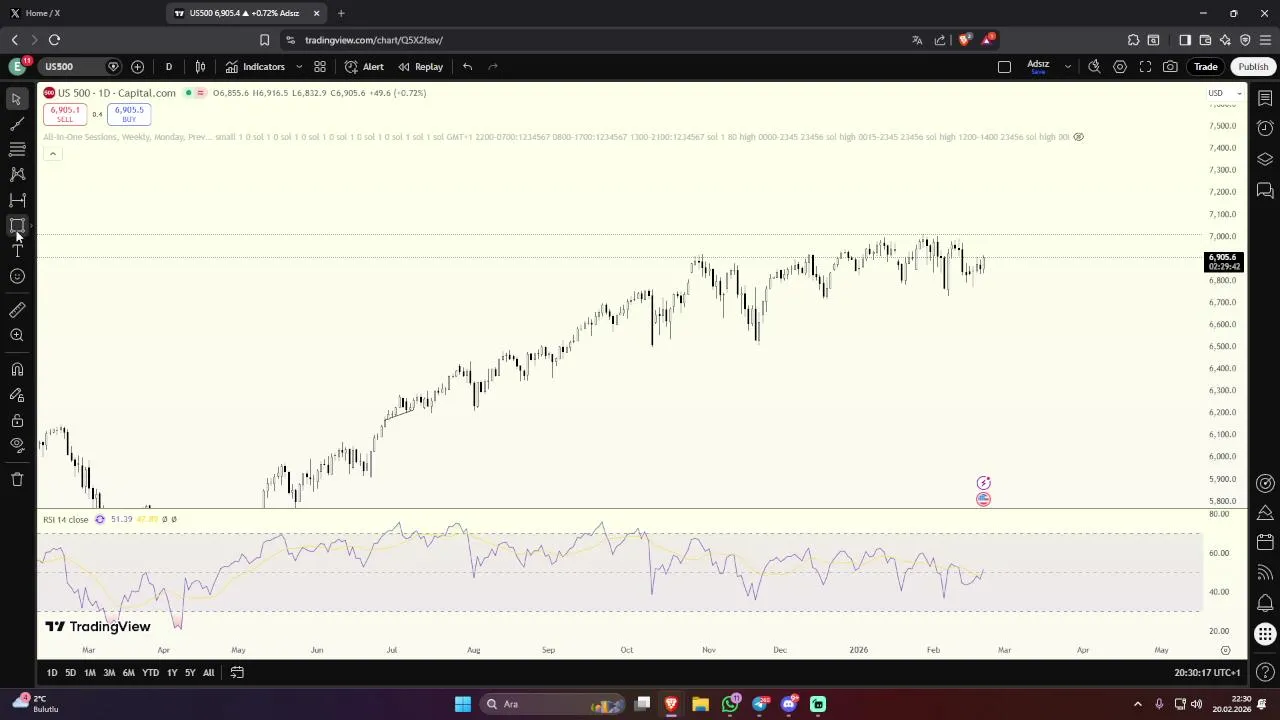Enter fullscreen mode
This screenshot has width=1280, height=720.
coord(1145,67)
